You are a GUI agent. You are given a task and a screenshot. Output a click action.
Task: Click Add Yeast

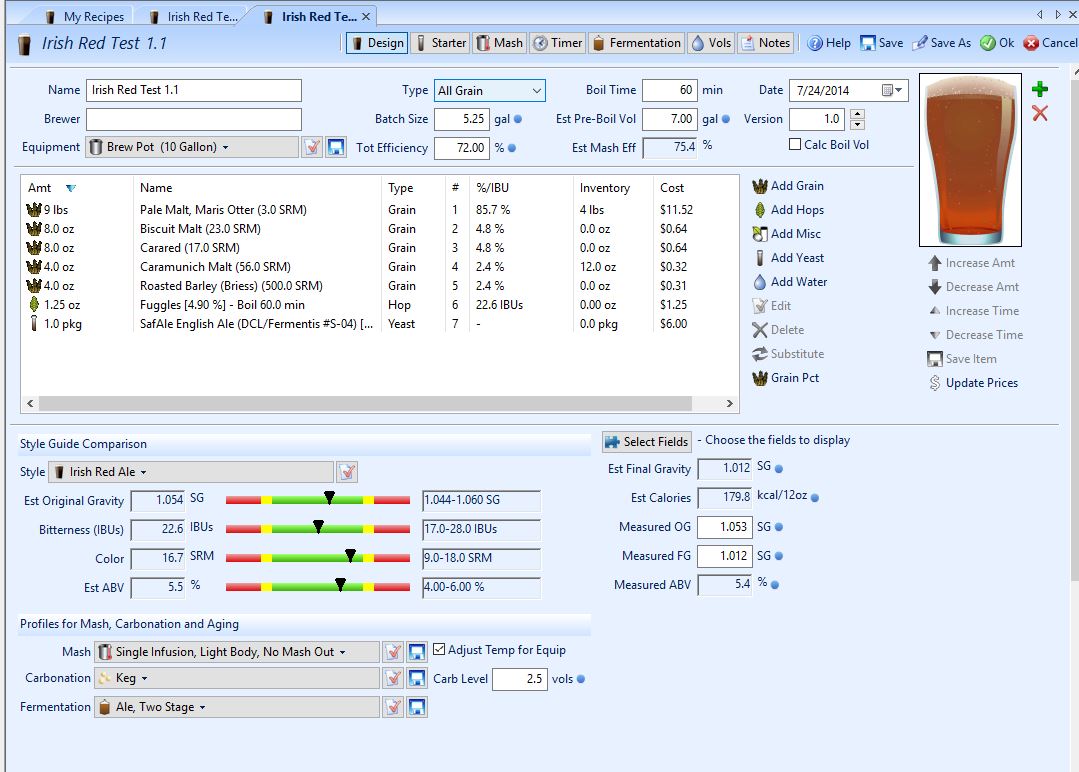pos(788,258)
